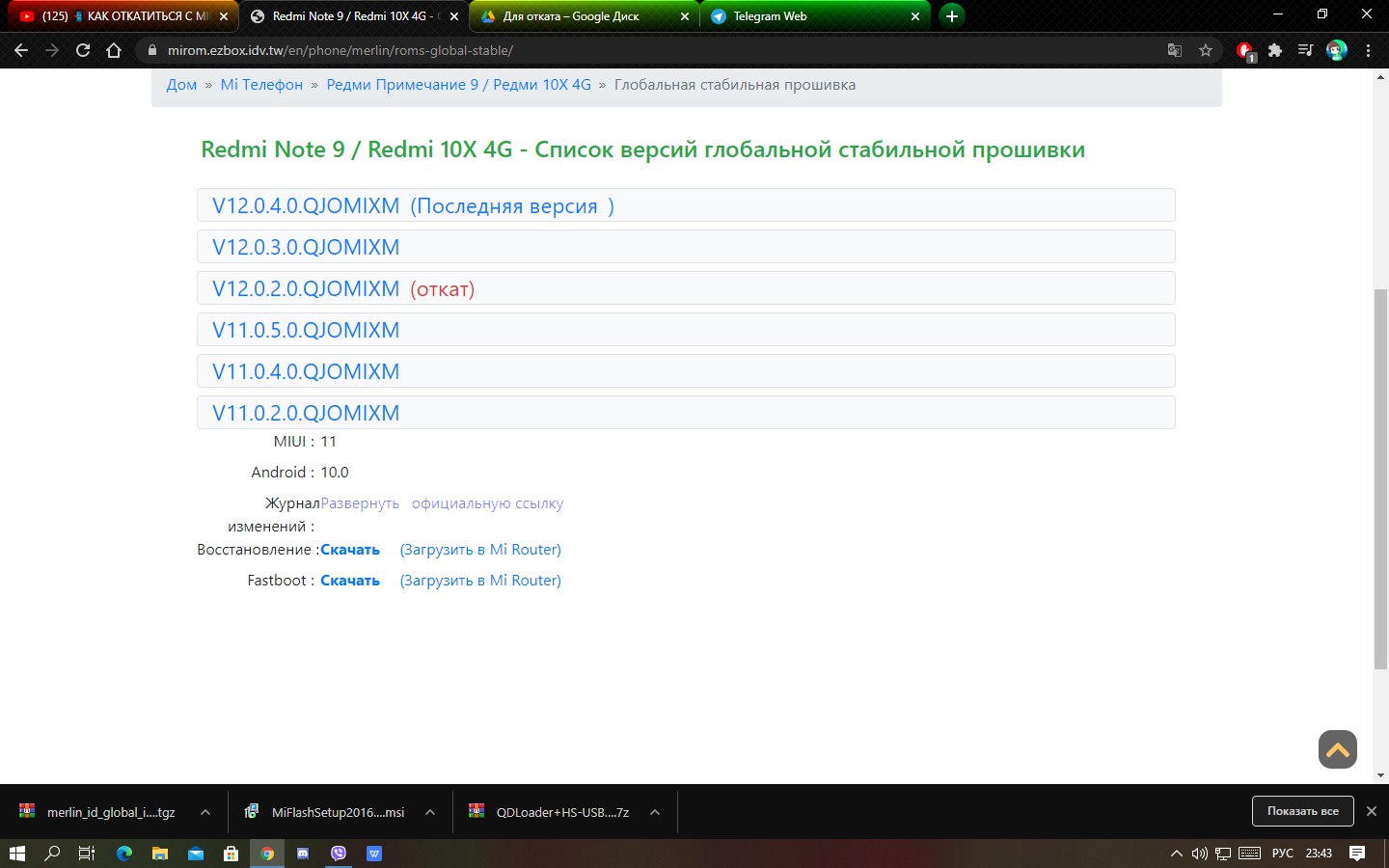
Task: Open the volume control in tray
Action: click(1199, 854)
